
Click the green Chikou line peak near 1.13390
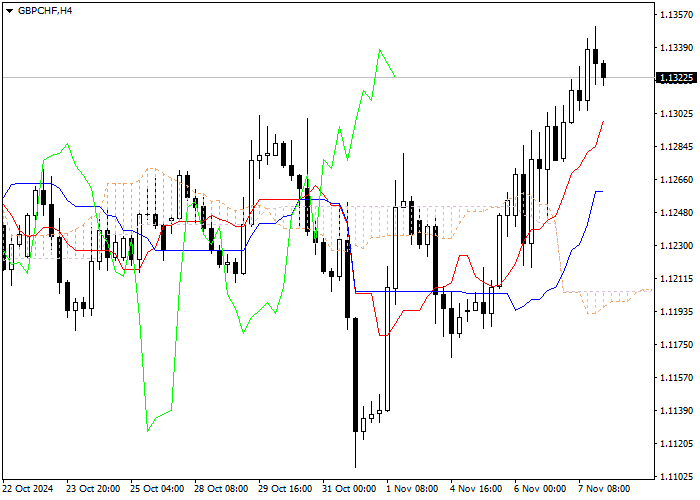pyautogui.click(x=380, y=50)
